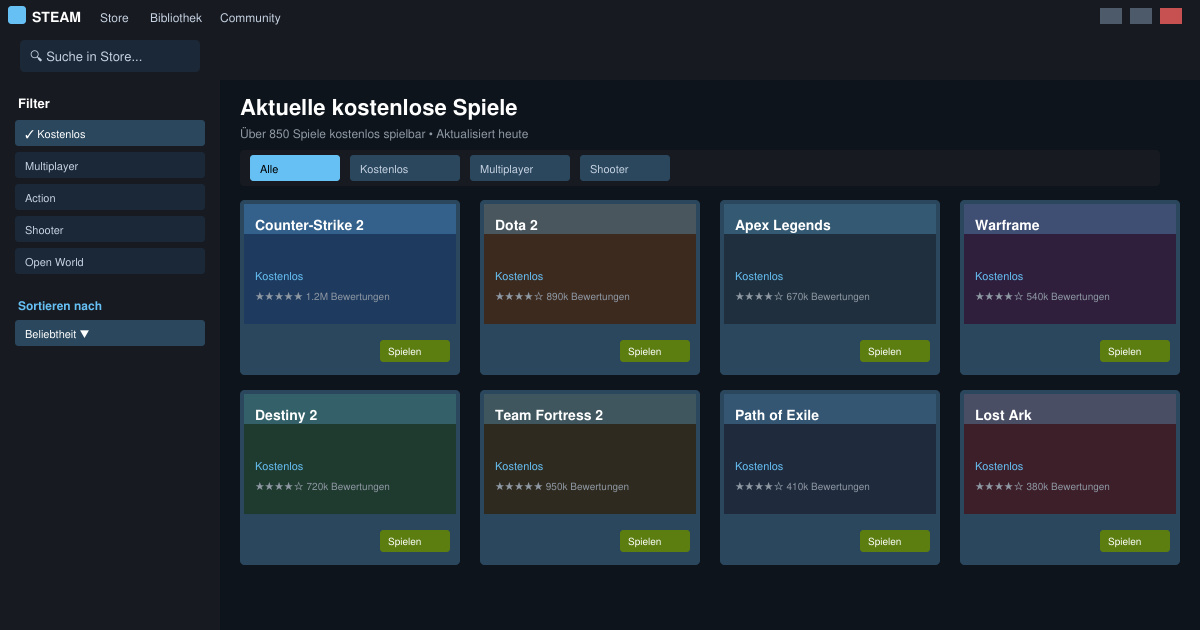Open the Dota 2 card title
1200x630 pixels.
click(516, 225)
